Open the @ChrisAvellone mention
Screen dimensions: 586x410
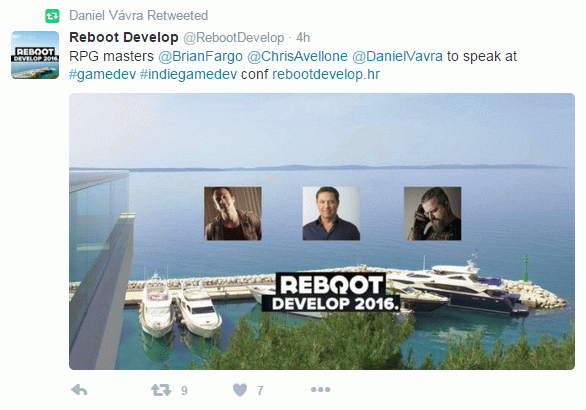pyautogui.click(x=297, y=56)
